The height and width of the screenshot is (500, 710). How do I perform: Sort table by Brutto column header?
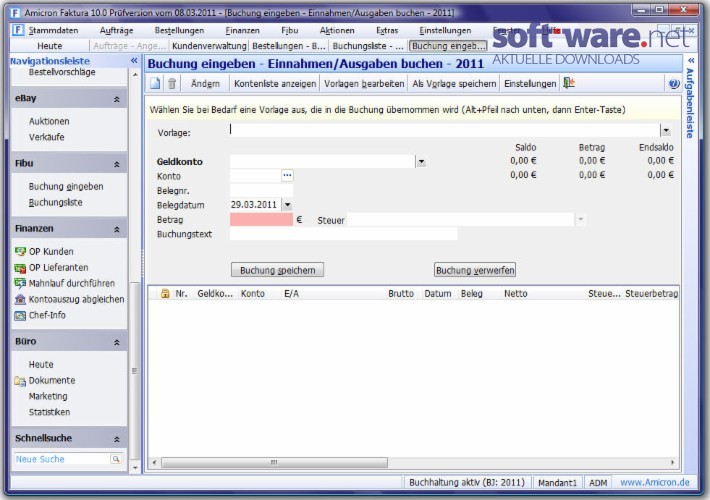click(x=401, y=294)
